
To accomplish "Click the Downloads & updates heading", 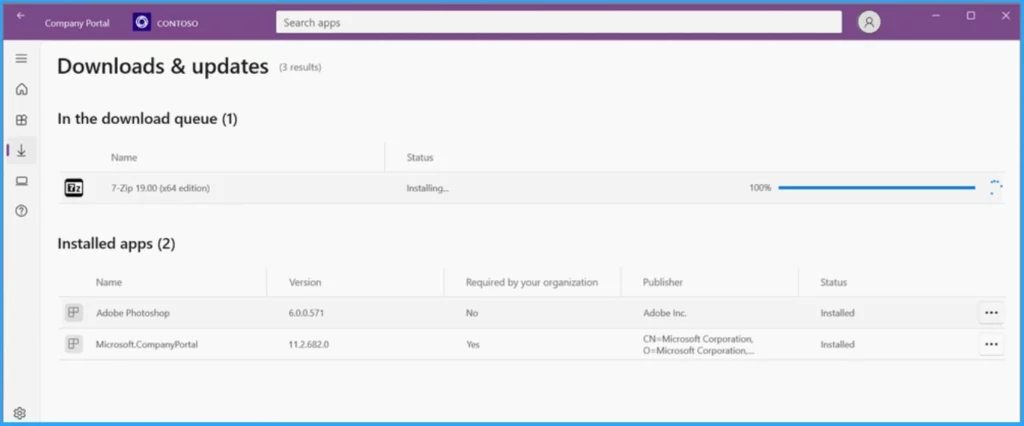I will [x=163, y=67].
